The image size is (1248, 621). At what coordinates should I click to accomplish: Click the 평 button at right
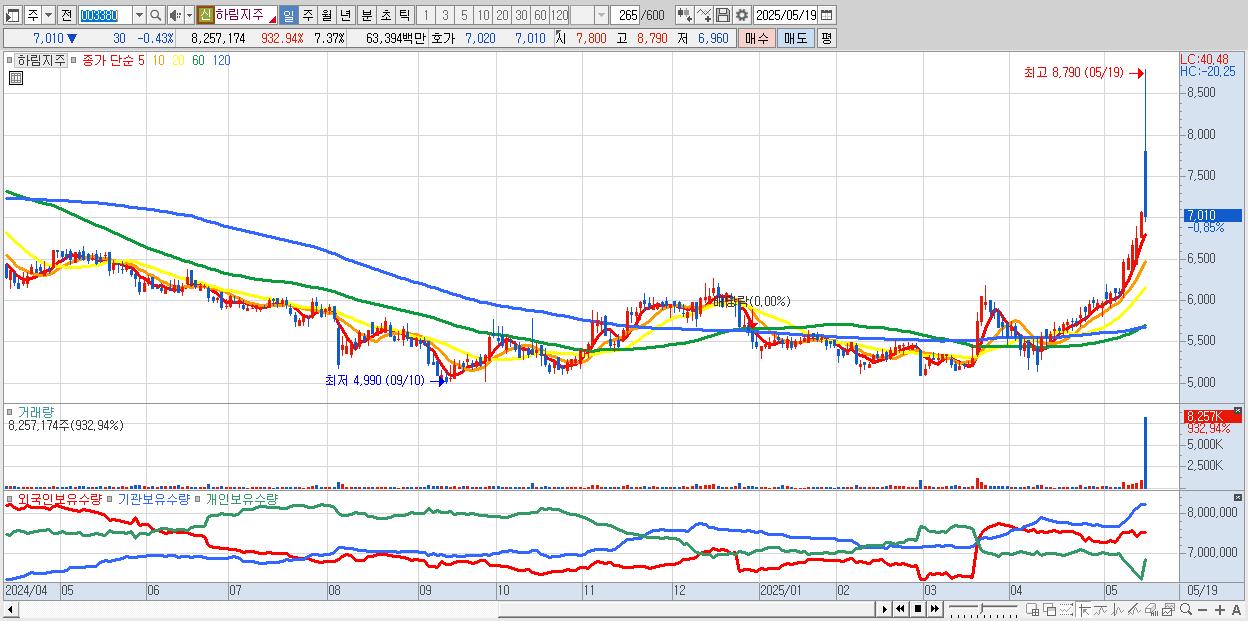826,38
